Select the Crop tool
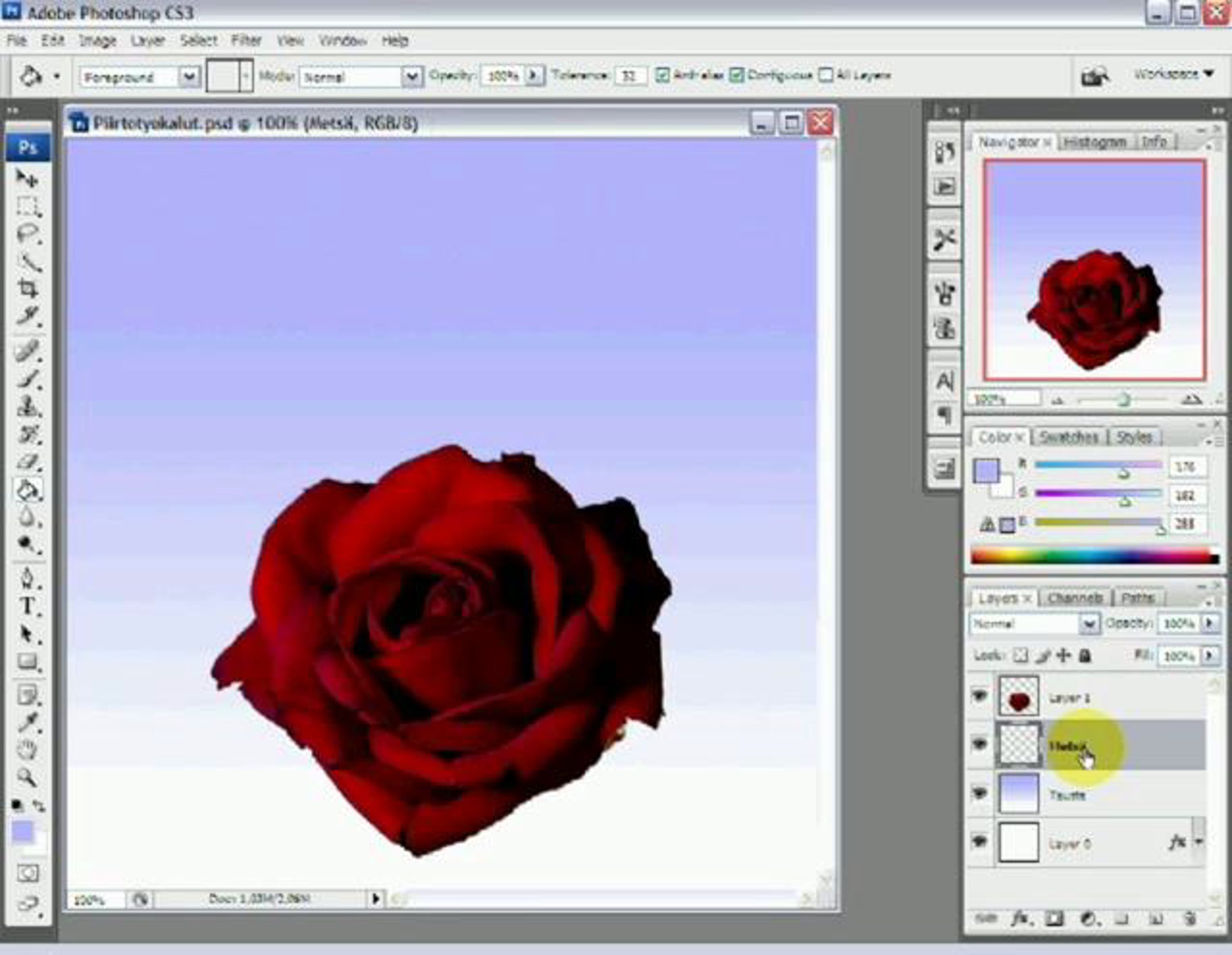Screen dimensions: 1232x955 (x=27, y=288)
